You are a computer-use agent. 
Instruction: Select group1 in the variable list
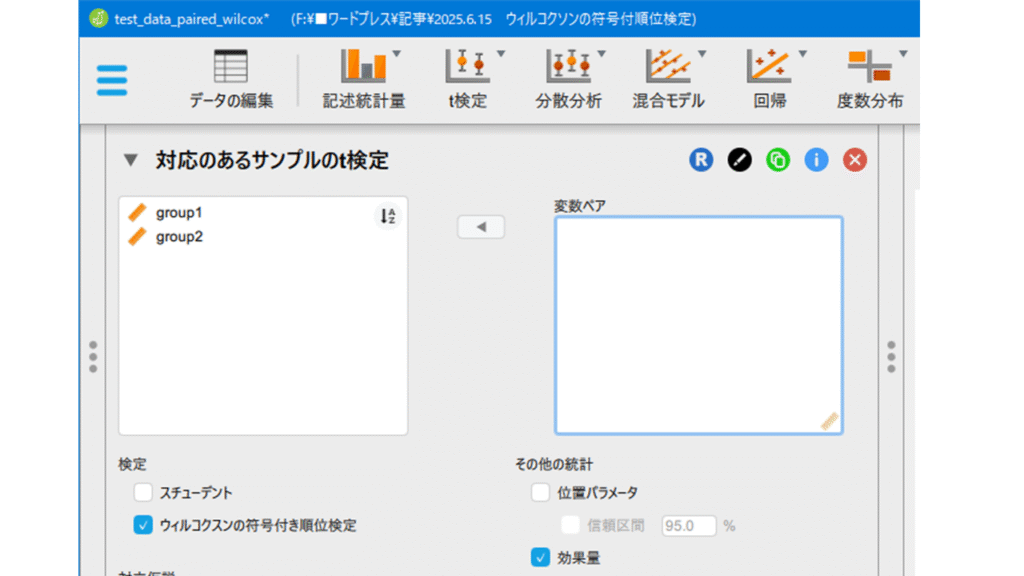click(179, 212)
